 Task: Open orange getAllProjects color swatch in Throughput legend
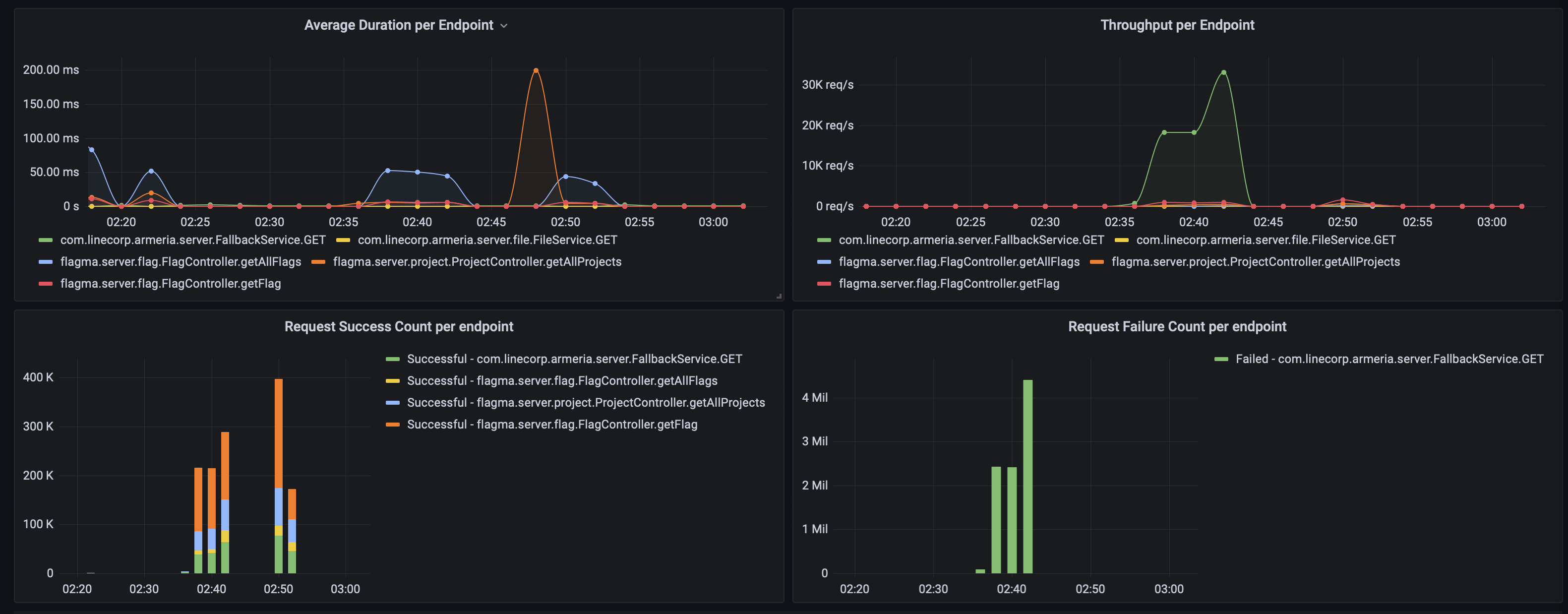[1097, 262]
